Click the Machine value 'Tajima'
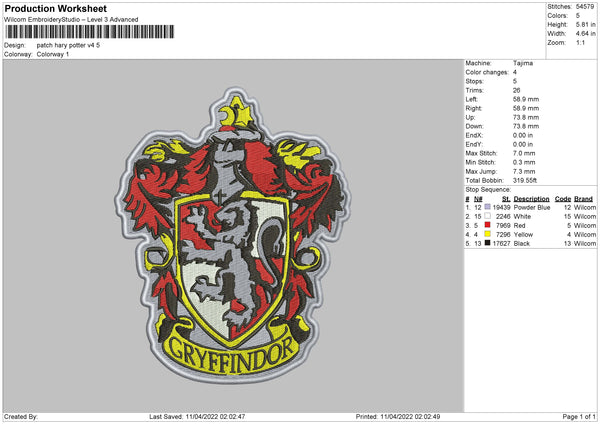 (523, 63)
